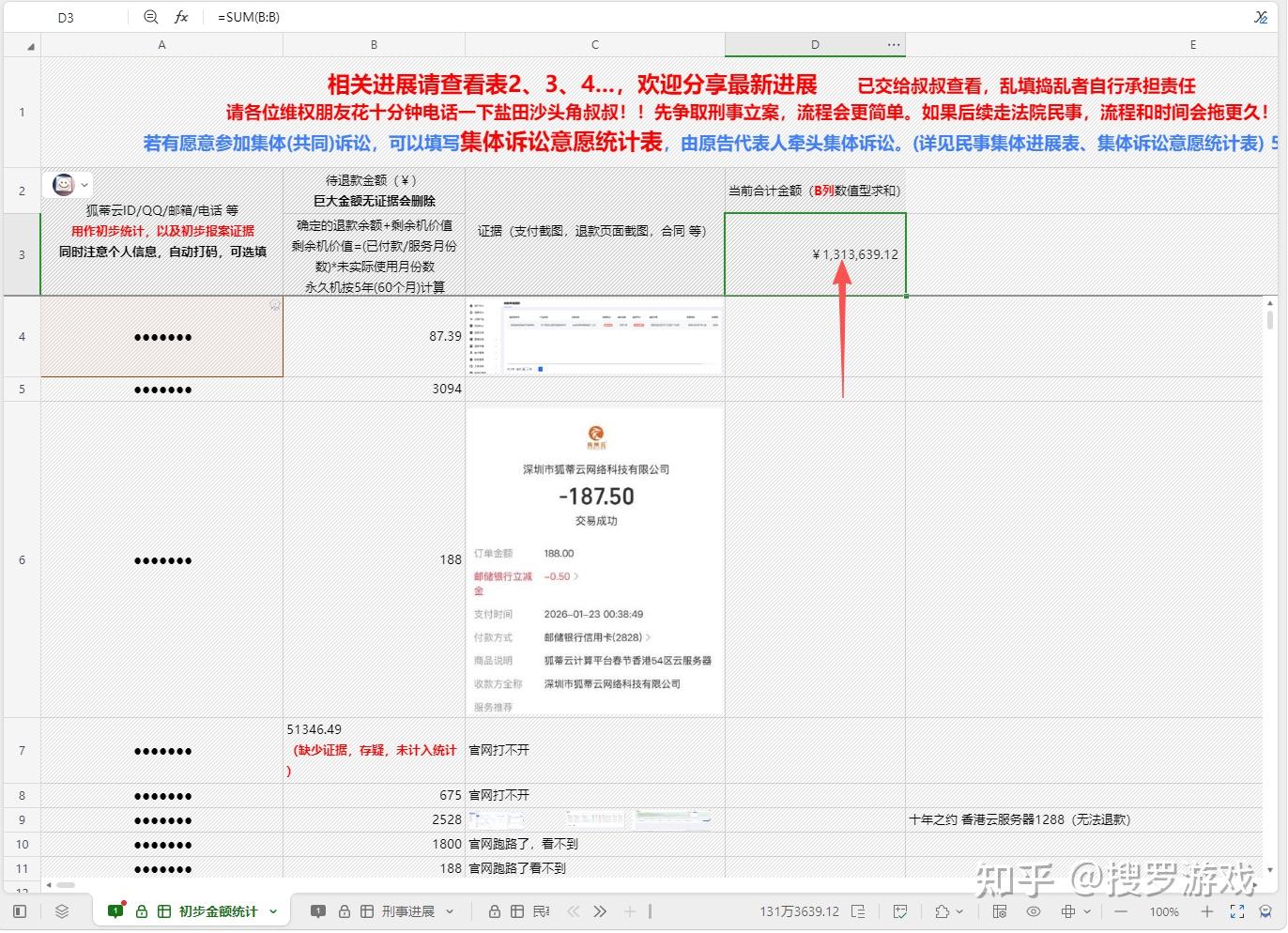Open the payment receipt screenshot in row 6
The height and width of the screenshot is (933, 1288).
(x=595, y=560)
